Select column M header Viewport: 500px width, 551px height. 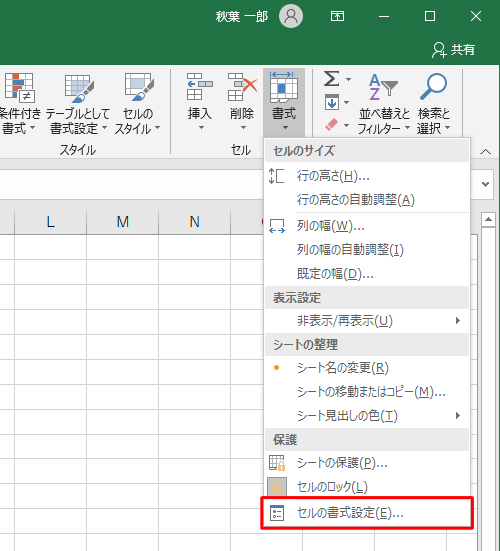[123, 222]
